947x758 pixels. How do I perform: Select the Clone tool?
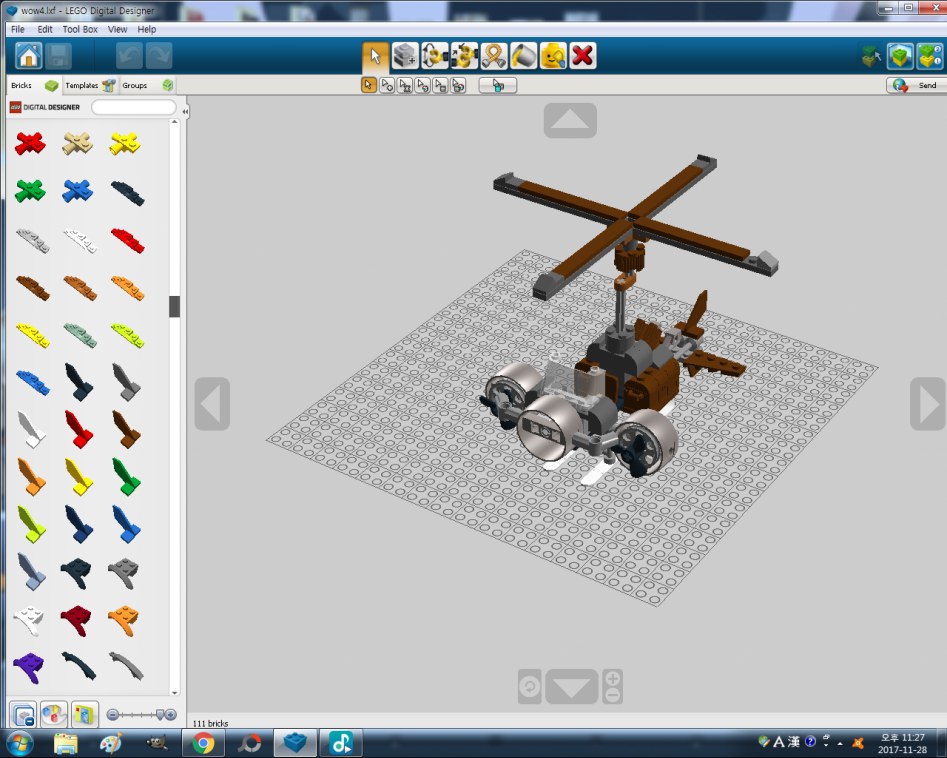click(405, 56)
